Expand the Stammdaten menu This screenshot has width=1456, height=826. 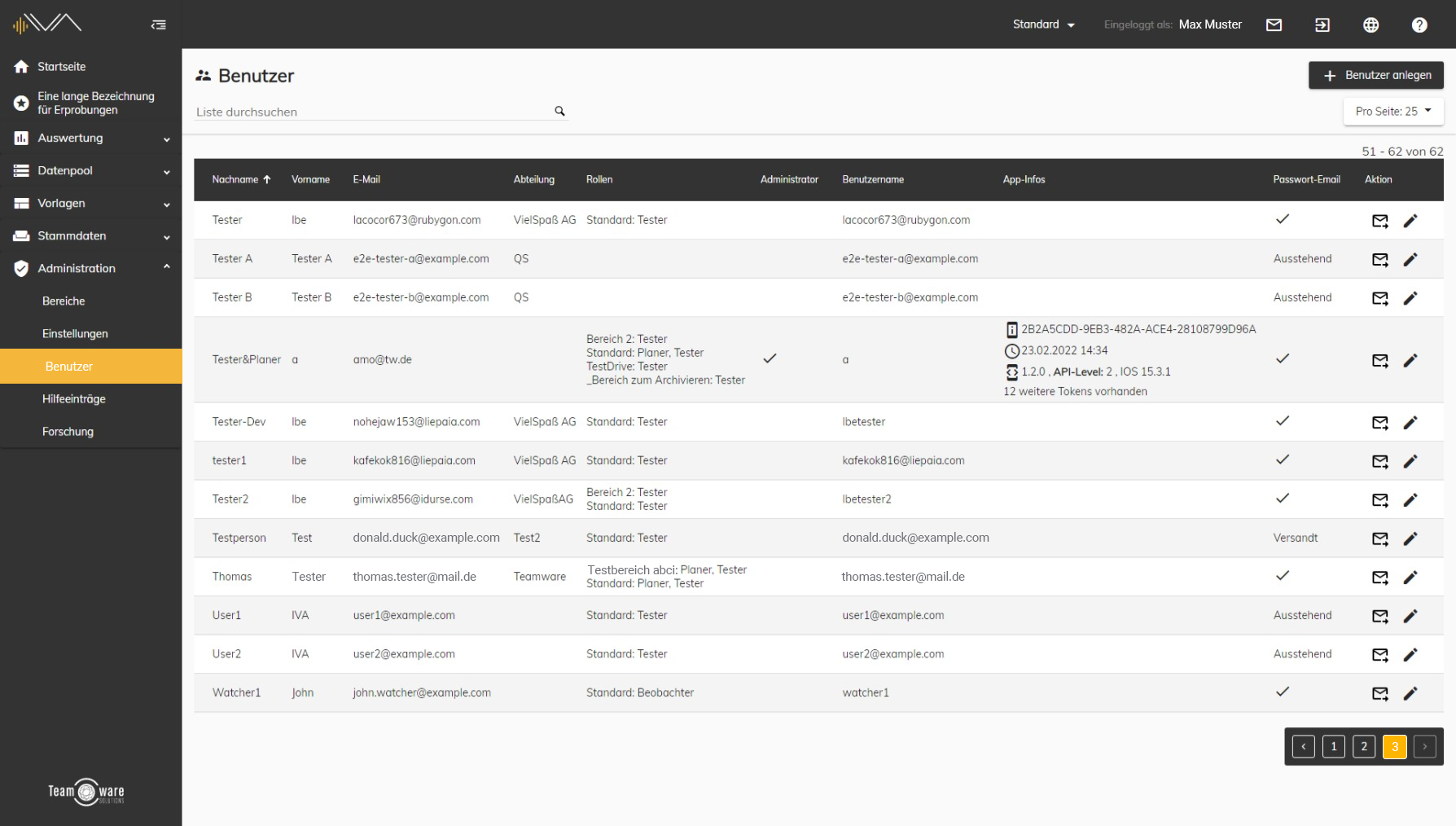click(91, 236)
